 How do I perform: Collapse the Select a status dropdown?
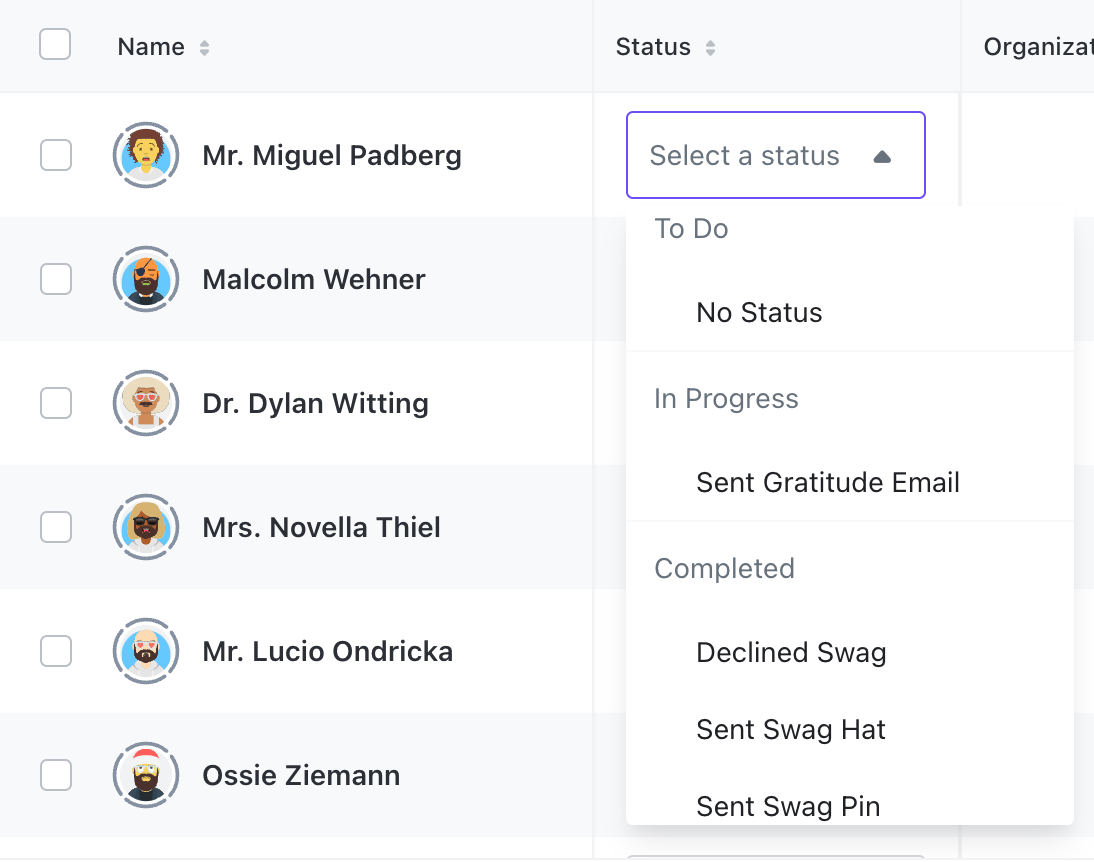(x=776, y=155)
